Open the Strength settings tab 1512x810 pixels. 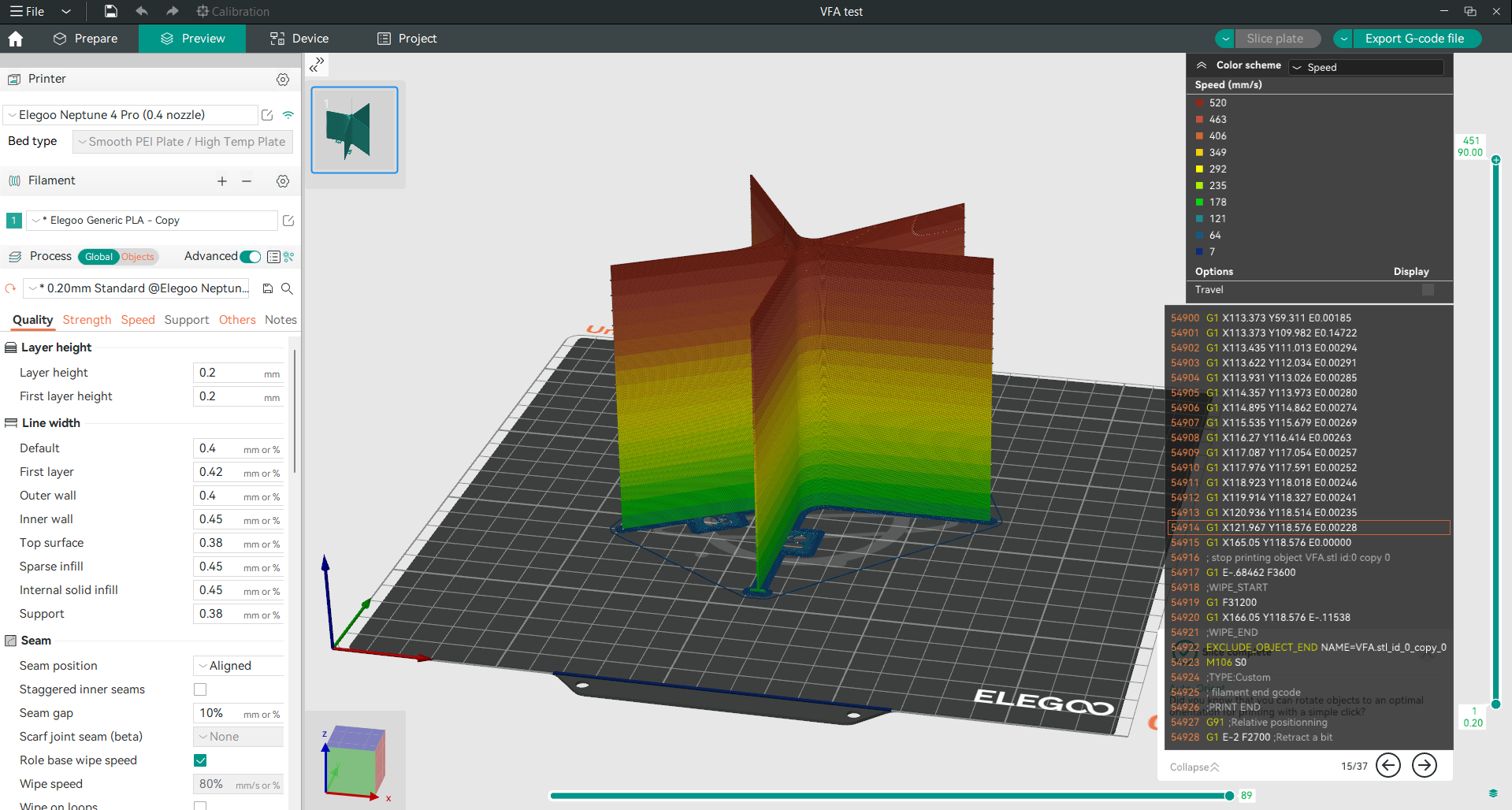pyautogui.click(x=87, y=320)
